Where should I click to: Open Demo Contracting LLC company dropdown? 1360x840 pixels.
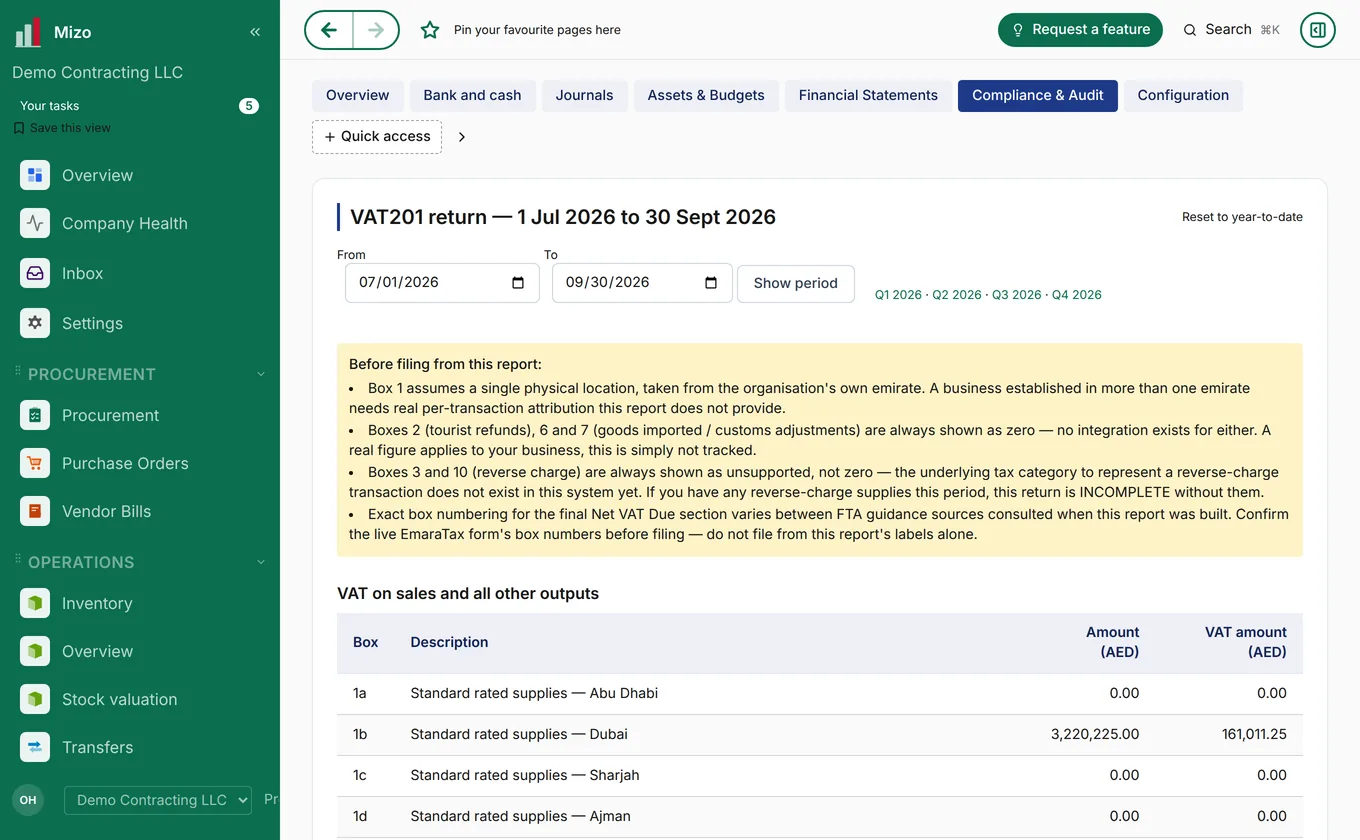pyautogui.click(x=158, y=800)
